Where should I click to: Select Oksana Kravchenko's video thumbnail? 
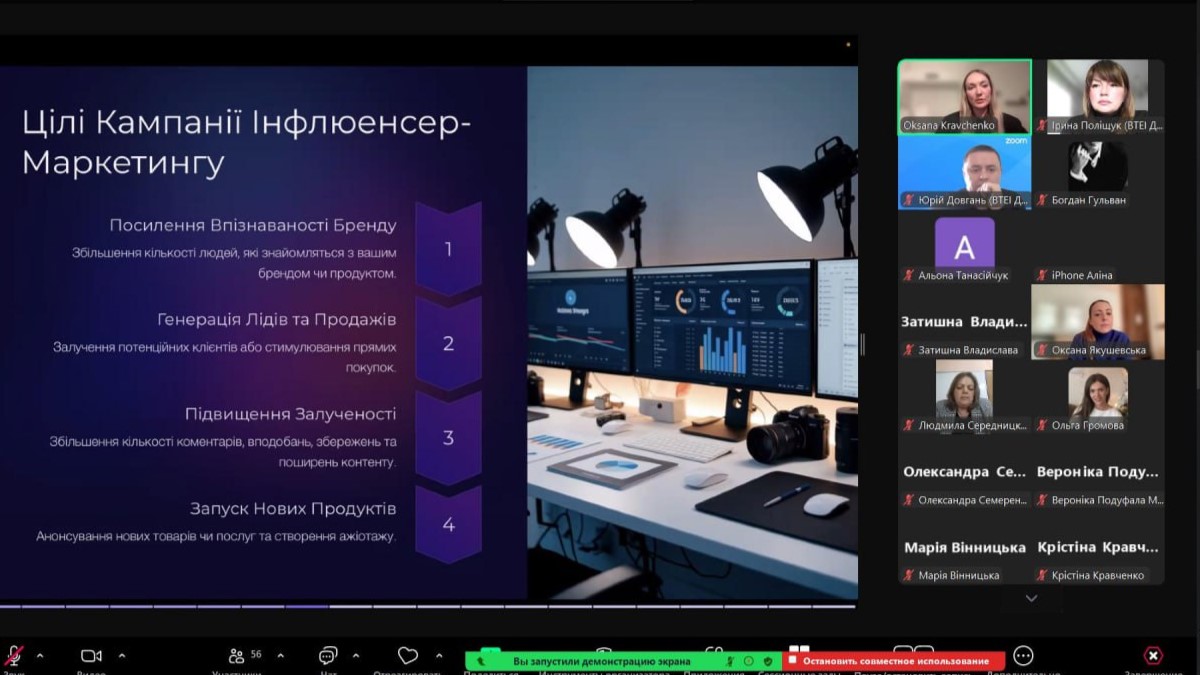click(964, 96)
